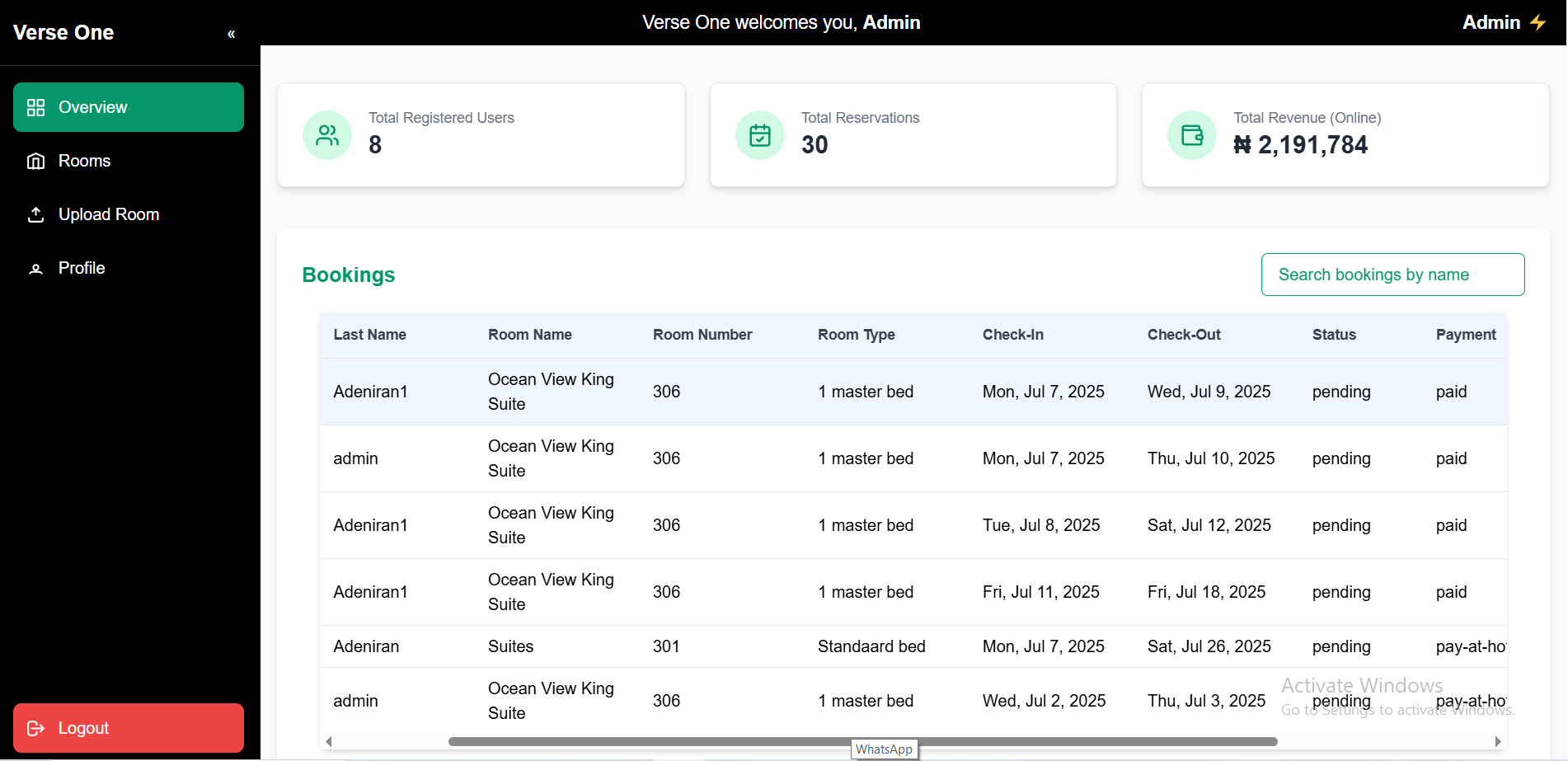1568x761 pixels.
Task: Click the lightning bolt icon beside Admin
Action: [x=1538, y=22]
